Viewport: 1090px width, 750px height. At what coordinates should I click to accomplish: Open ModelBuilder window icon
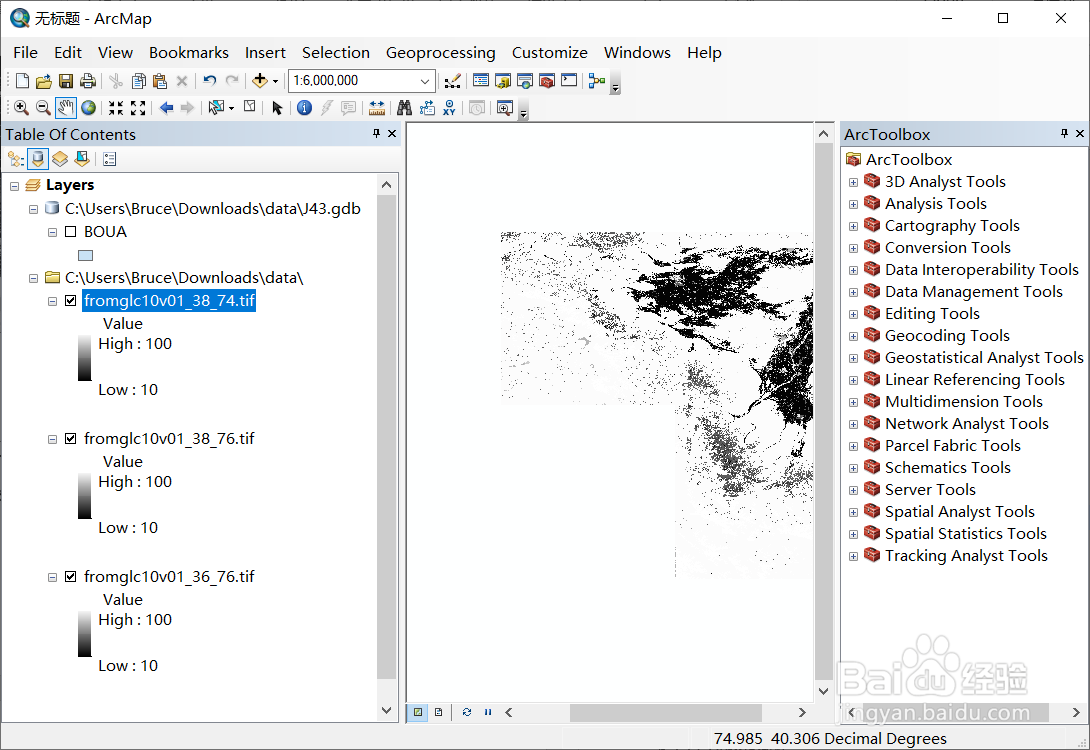pyautogui.click(x=596, y=81)
